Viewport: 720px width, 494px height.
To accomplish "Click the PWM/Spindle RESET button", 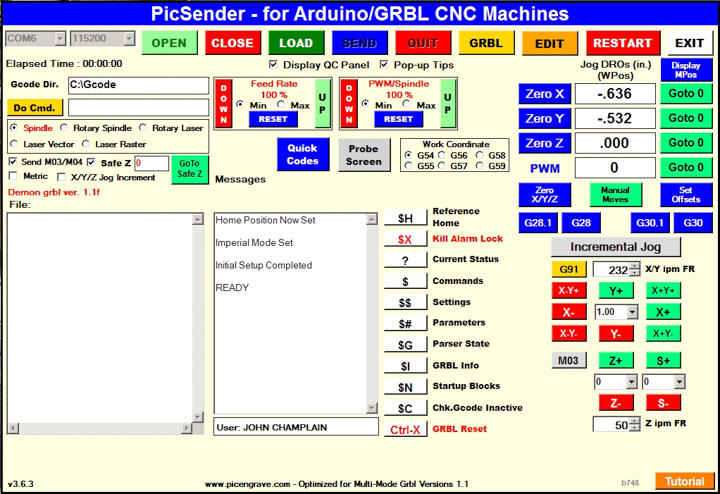I will (399, 119).
